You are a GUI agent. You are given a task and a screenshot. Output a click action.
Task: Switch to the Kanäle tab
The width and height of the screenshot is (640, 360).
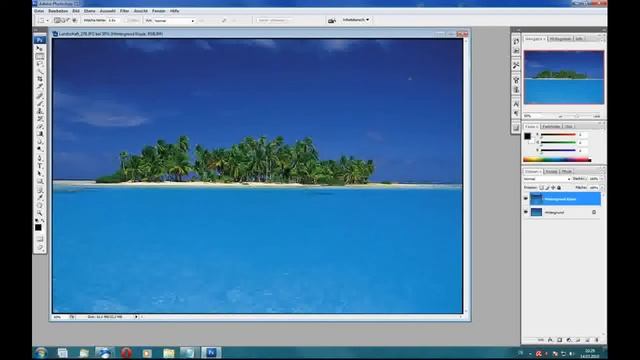pos(551,171)
